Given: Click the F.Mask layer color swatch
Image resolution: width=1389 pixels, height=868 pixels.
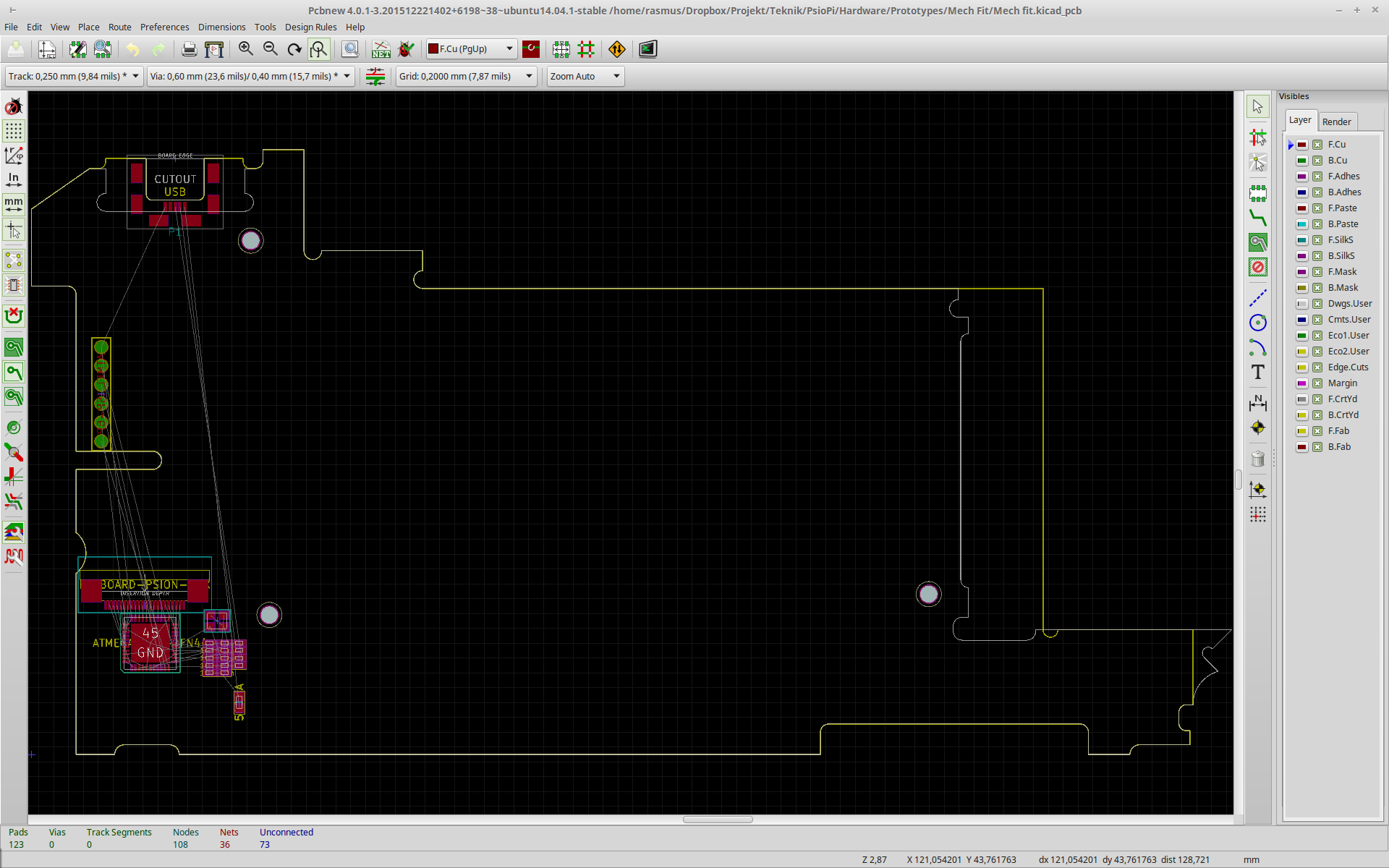Looking at the screenshot, I should point(1301,272).
